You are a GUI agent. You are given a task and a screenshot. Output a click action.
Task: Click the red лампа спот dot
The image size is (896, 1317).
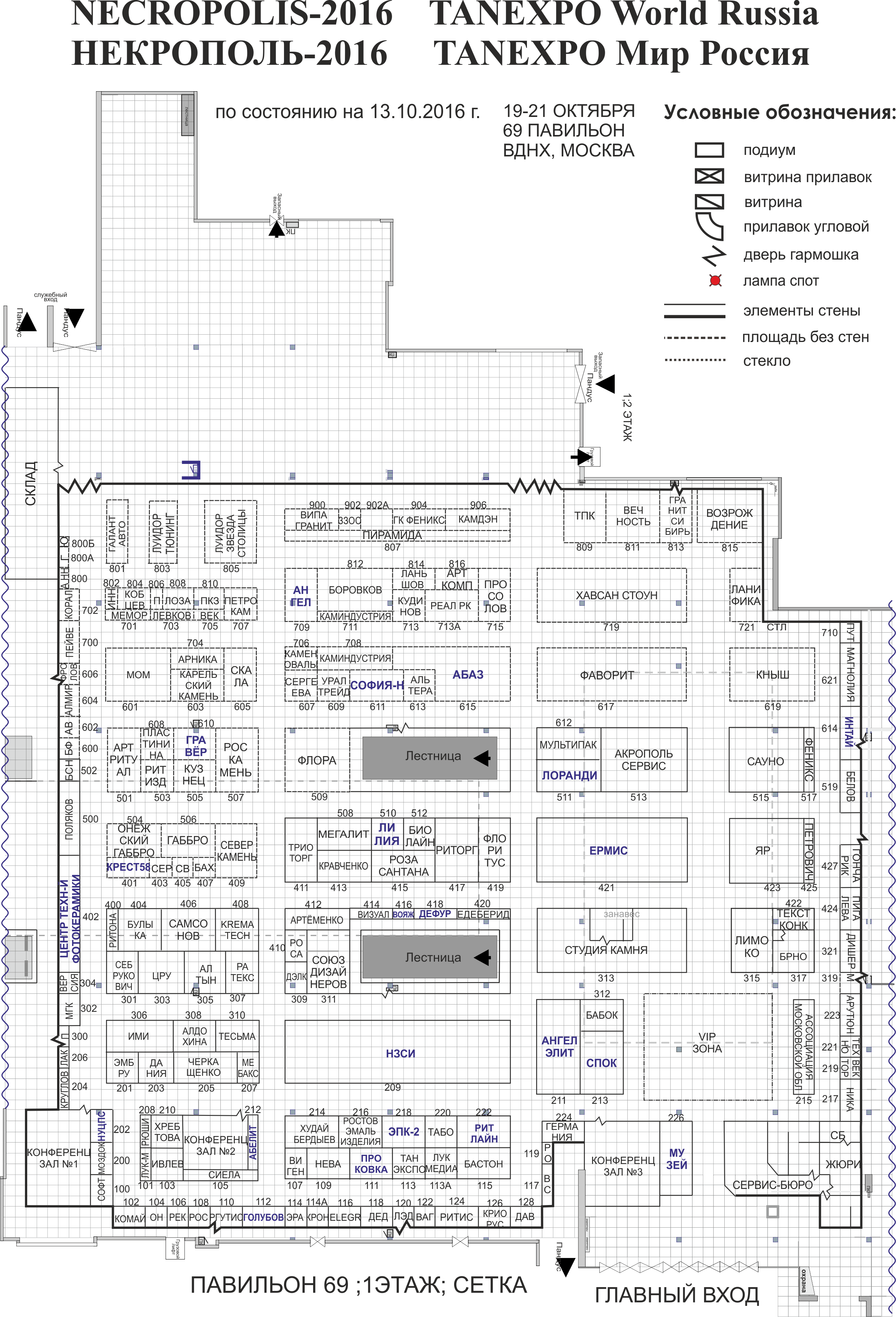(715, 281)
